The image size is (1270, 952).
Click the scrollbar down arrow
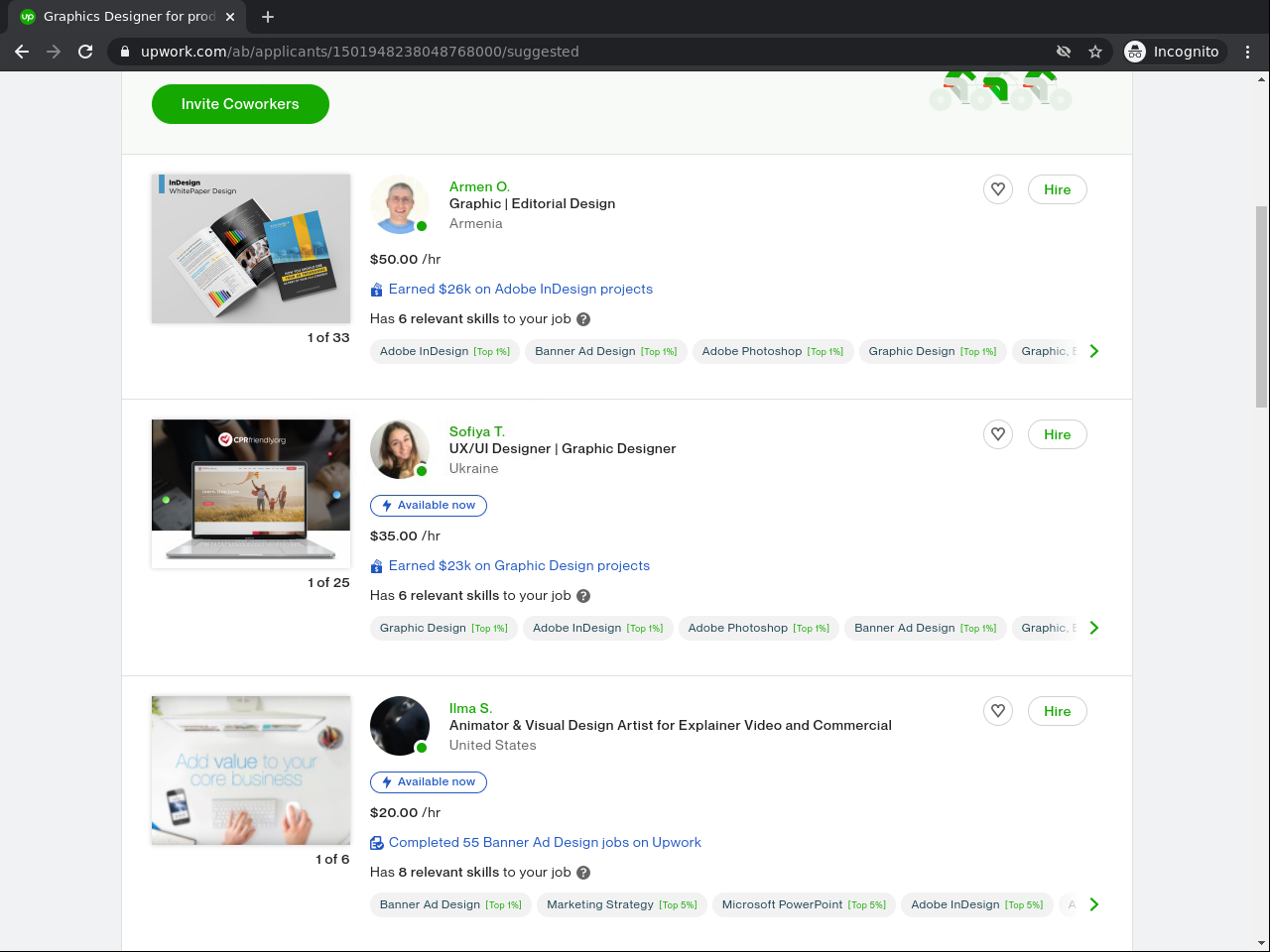1262,943
